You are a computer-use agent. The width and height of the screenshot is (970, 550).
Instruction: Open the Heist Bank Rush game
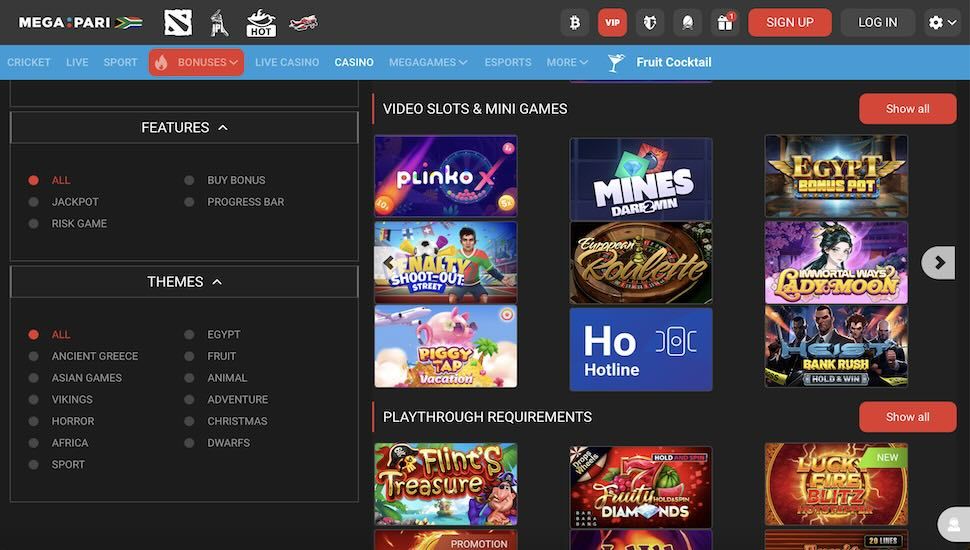(x=836, y=346)
